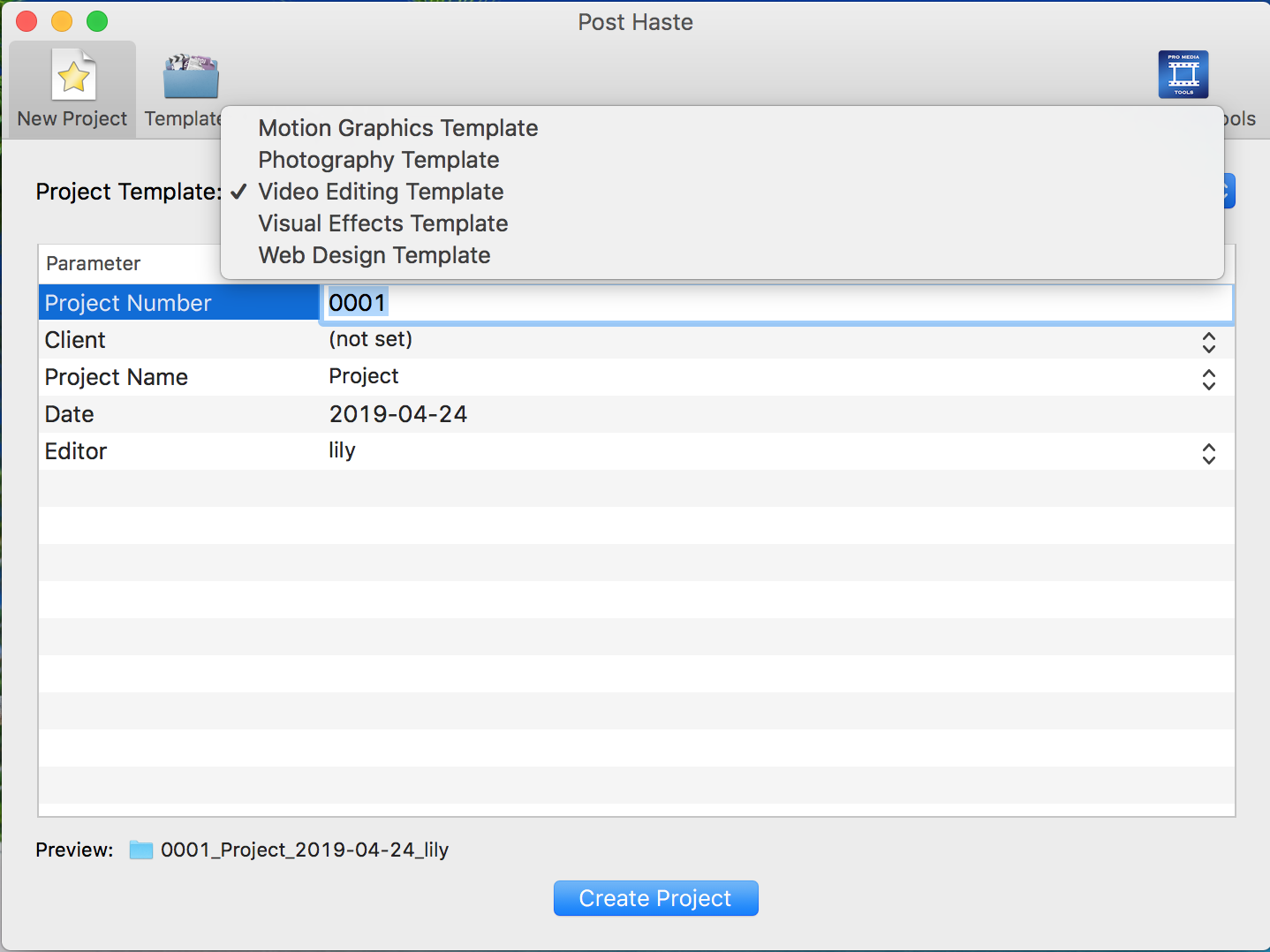The height and width of the screenshot is (952, 1270).
Task: Select the Client parameter row
Action: (x=636, y=340)
